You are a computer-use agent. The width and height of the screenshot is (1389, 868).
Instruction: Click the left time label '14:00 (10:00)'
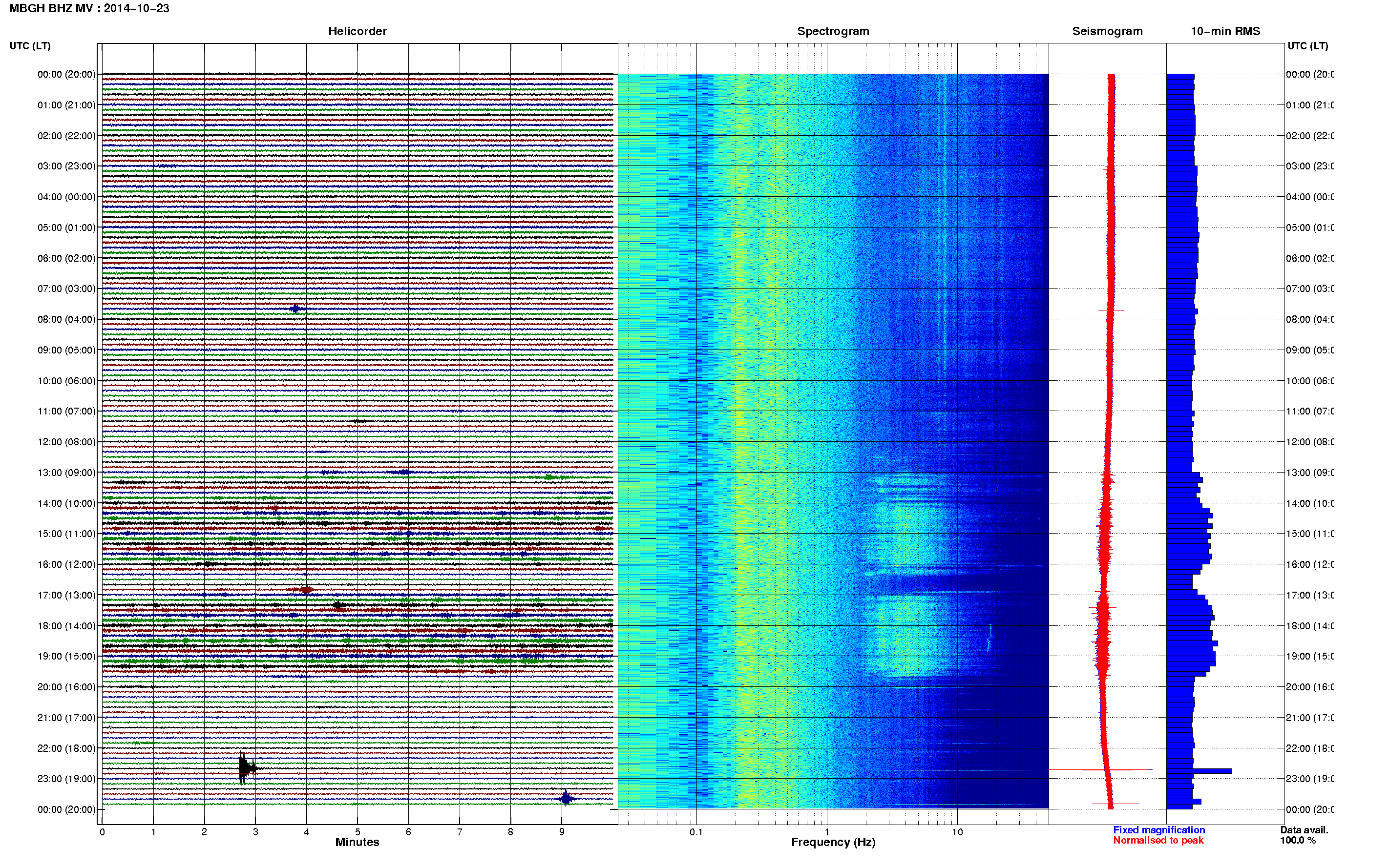click(66, 503)
